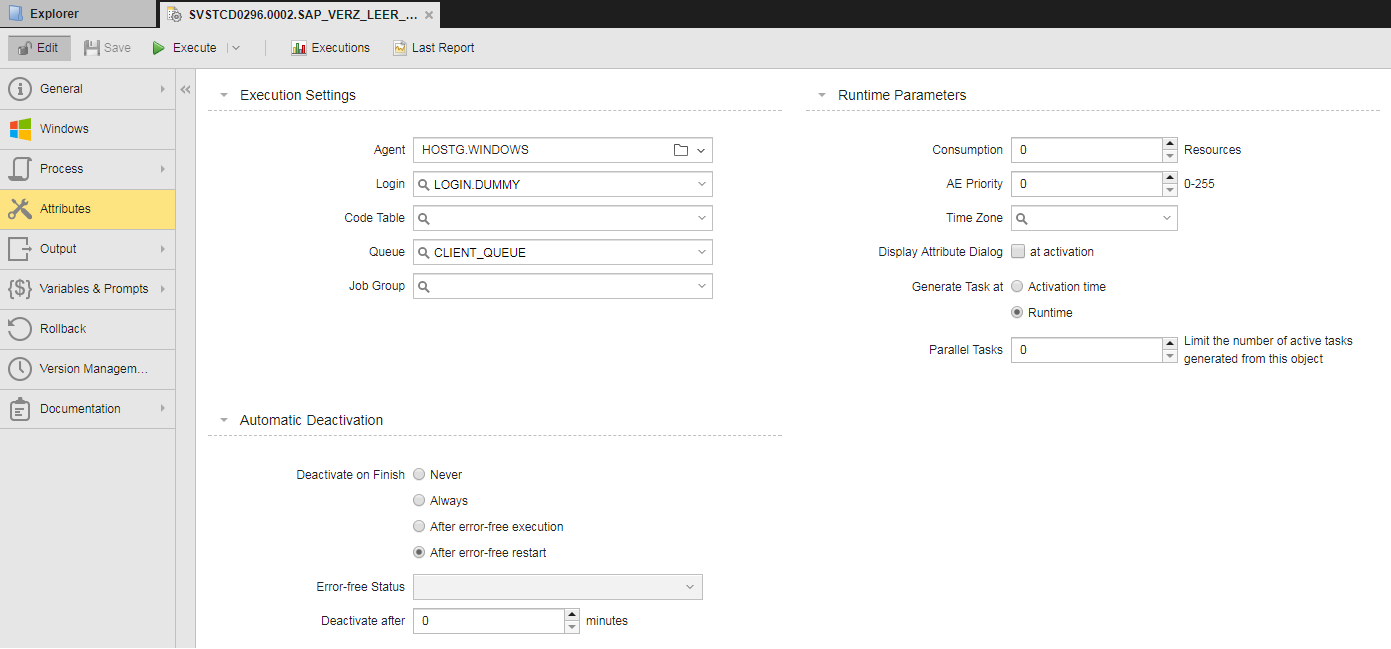Click the Windows logo icon

[20, 129]
